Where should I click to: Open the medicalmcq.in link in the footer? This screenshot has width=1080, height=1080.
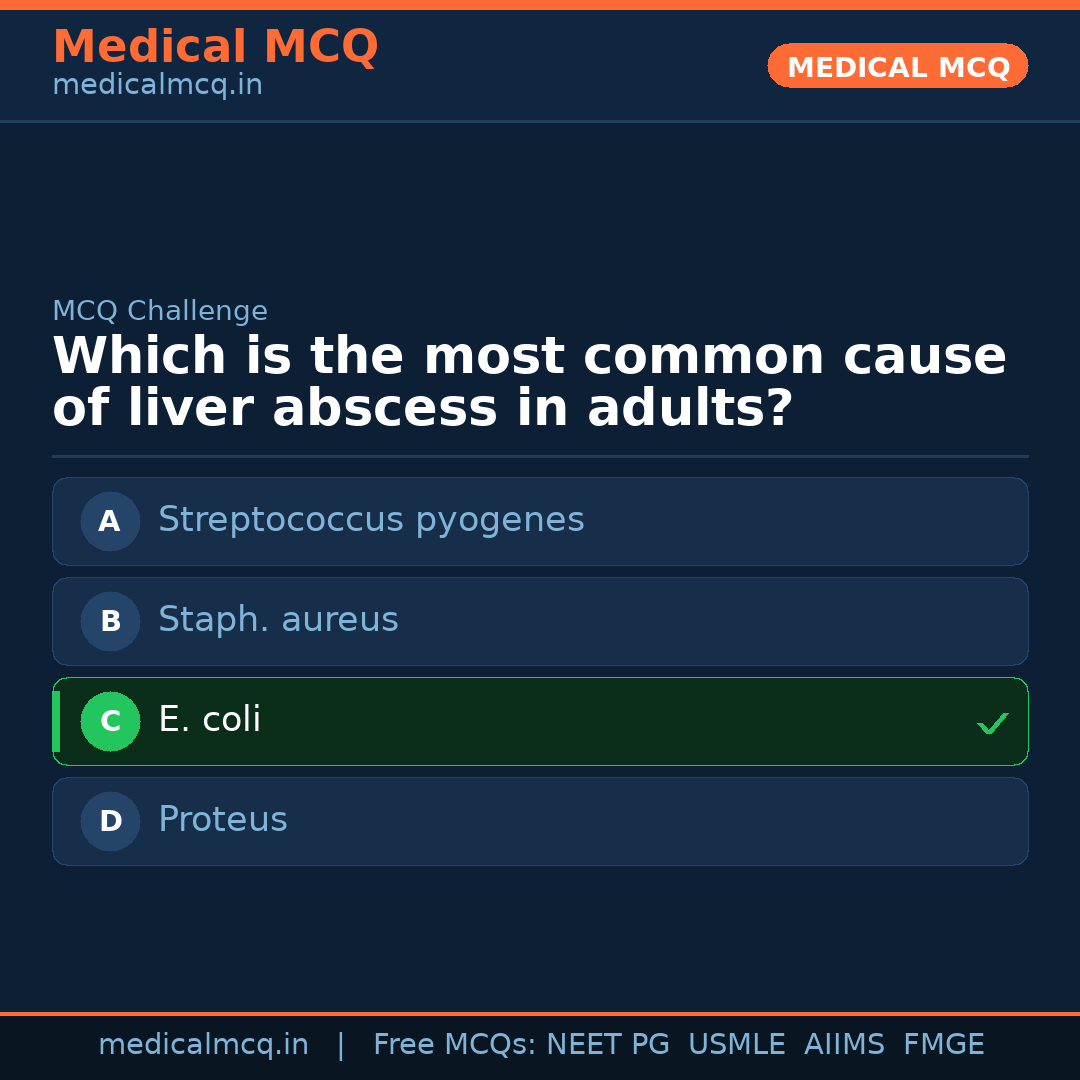[x=203, y=1044]
